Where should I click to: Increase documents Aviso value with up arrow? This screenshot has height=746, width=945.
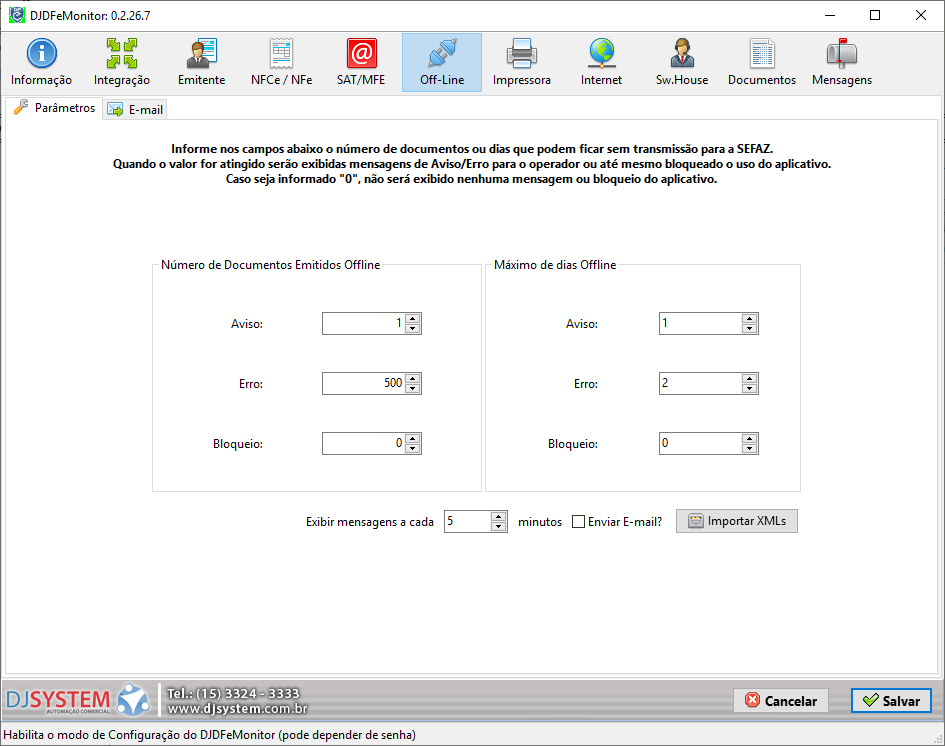pyautogui.click(x=413, y=319)
